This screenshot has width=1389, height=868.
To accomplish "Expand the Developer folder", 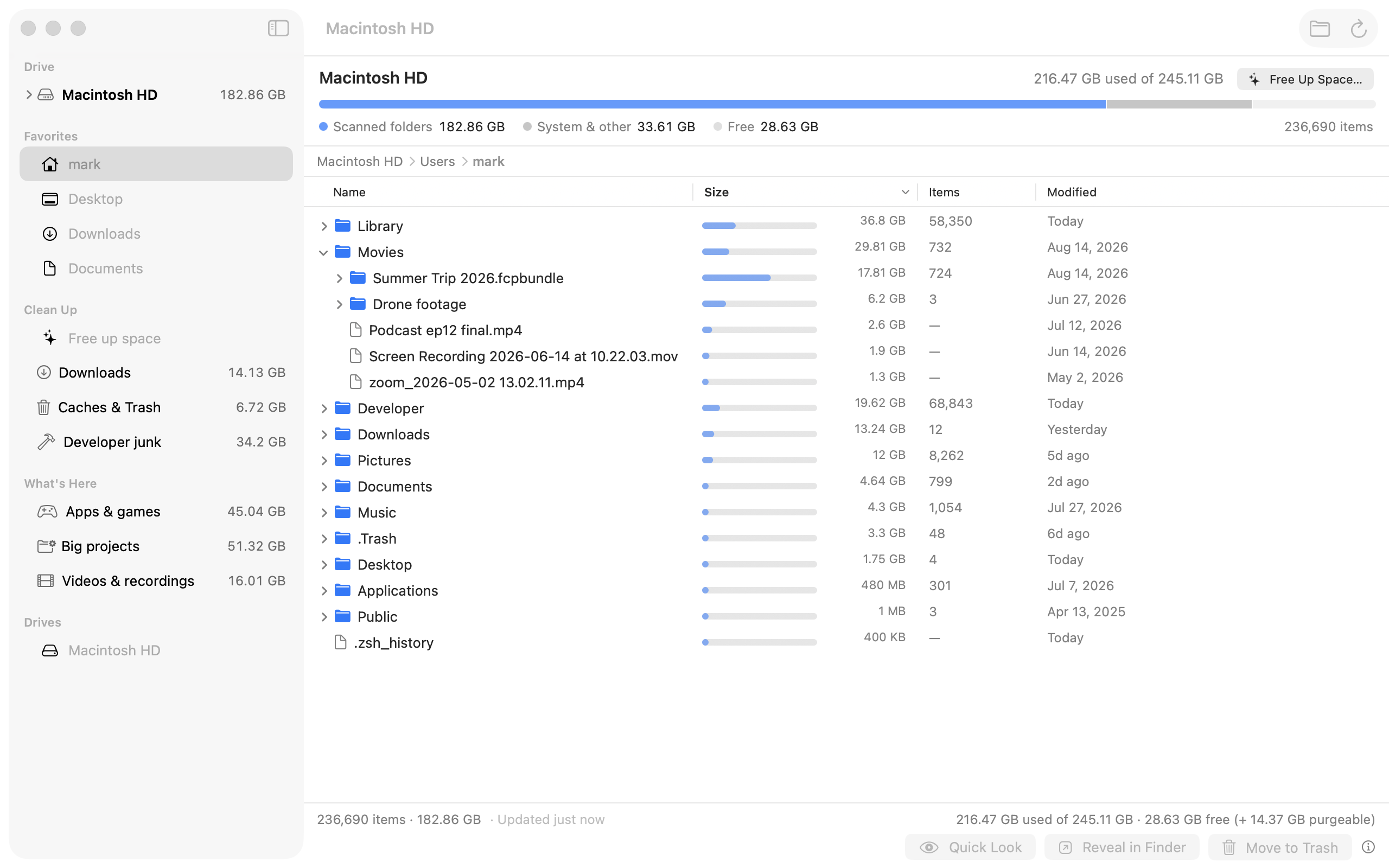I will pos(324,408).
